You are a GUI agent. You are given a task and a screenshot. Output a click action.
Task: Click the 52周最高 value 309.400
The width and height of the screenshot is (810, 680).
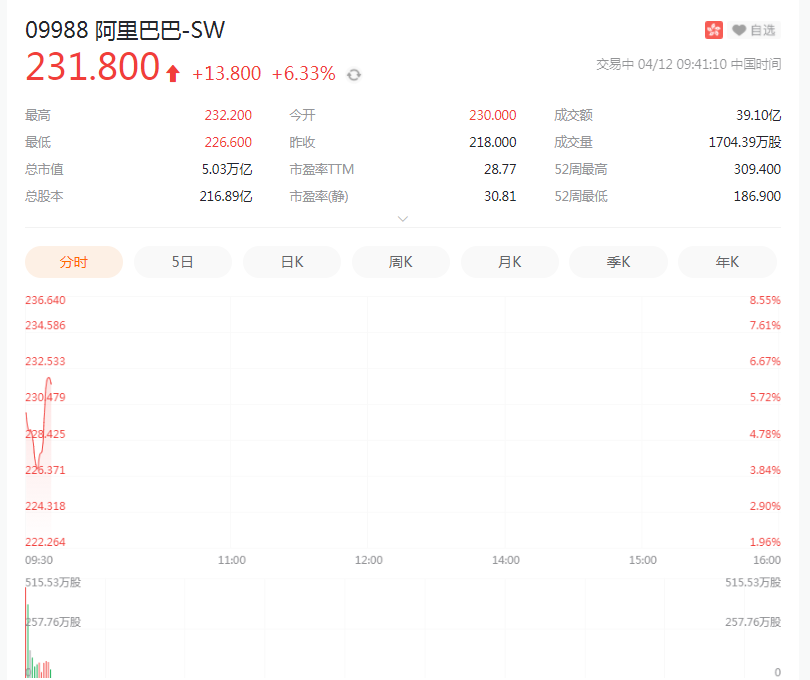pyautogui.click(x=757, y=169)
